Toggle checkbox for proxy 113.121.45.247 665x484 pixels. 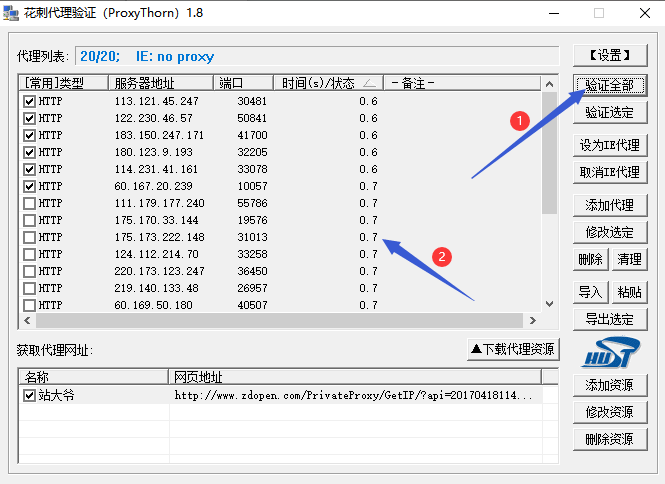point(29,101)
